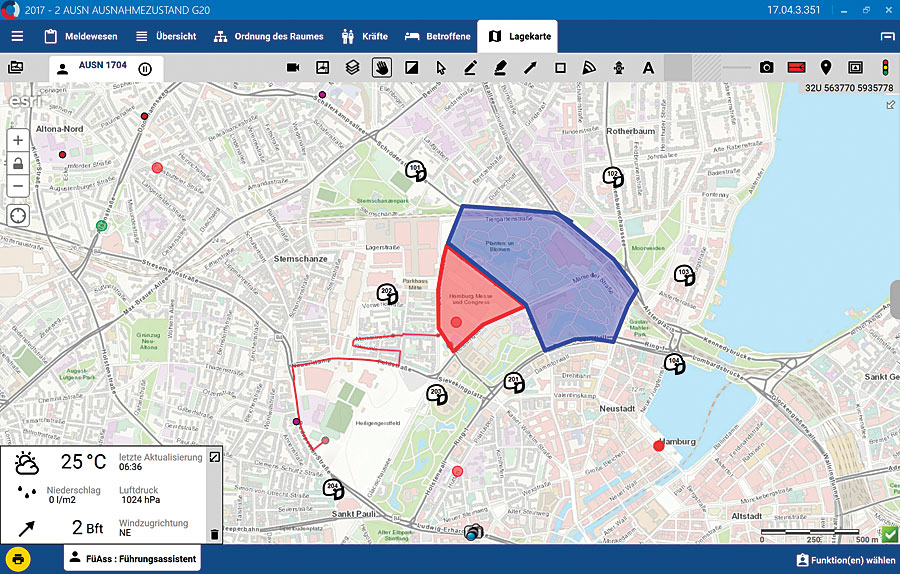Select the pointer selection tool
The height and width of the screenshot is (574, 900).
point(441,68)
